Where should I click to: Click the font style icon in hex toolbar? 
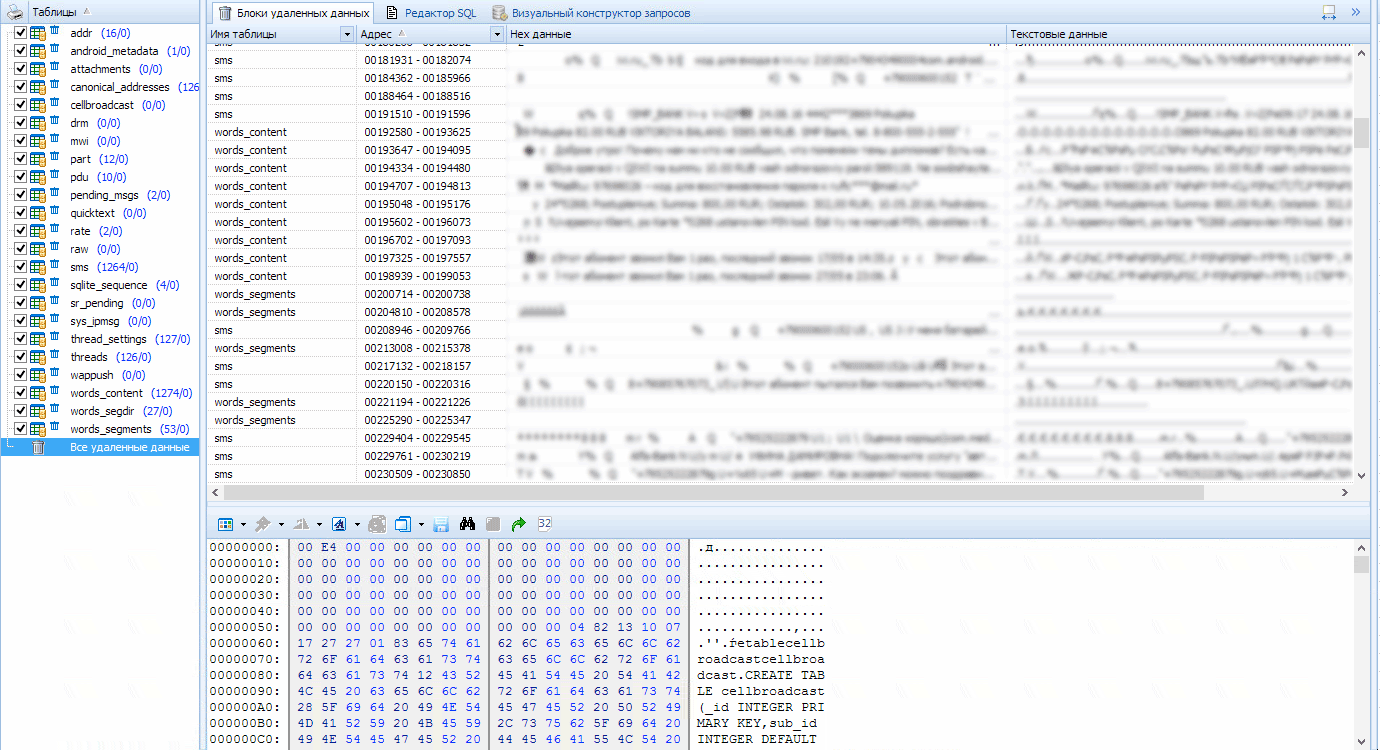pyautogui.click(x=339, y=524)
